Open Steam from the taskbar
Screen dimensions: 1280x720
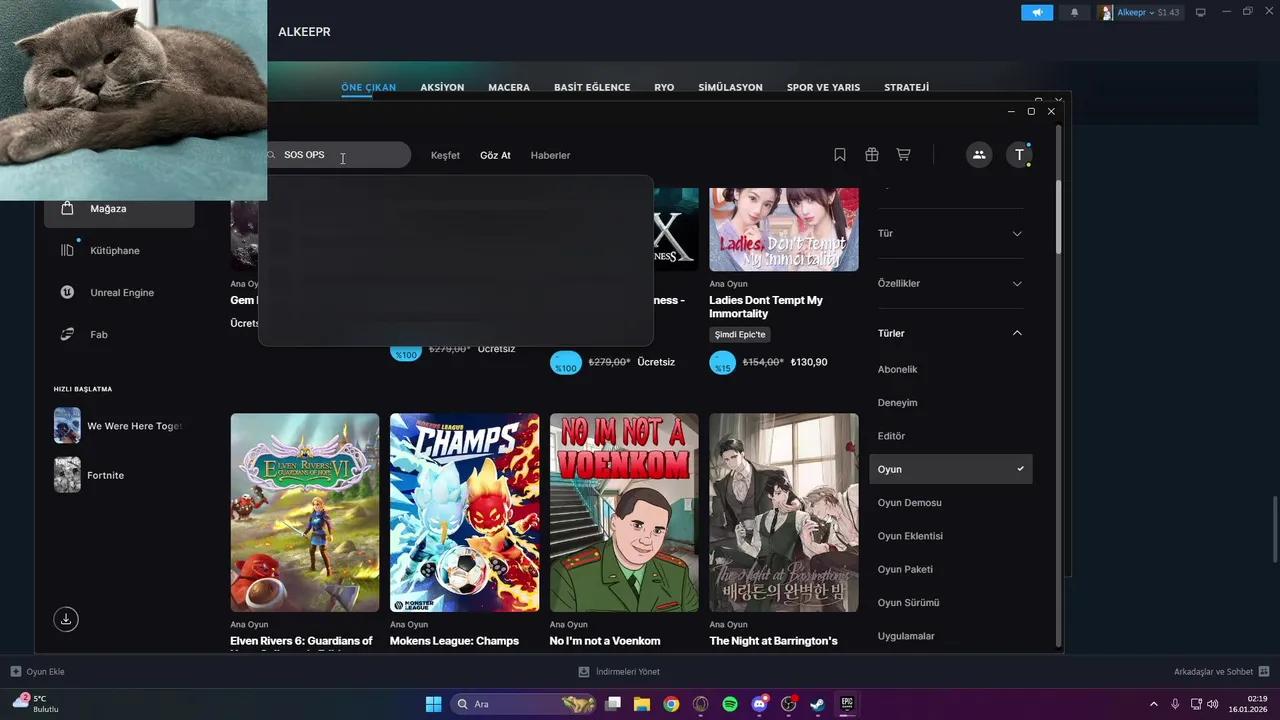(x=818, y=704)
